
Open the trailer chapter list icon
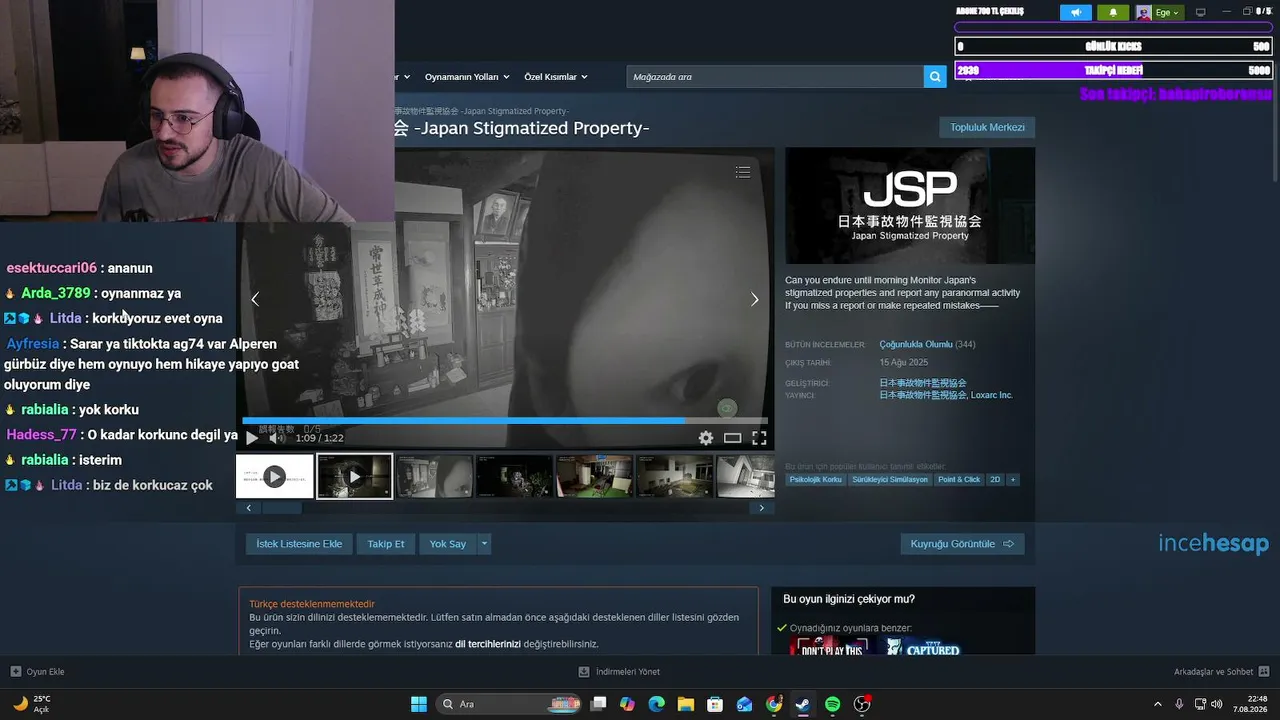point(743,172)
